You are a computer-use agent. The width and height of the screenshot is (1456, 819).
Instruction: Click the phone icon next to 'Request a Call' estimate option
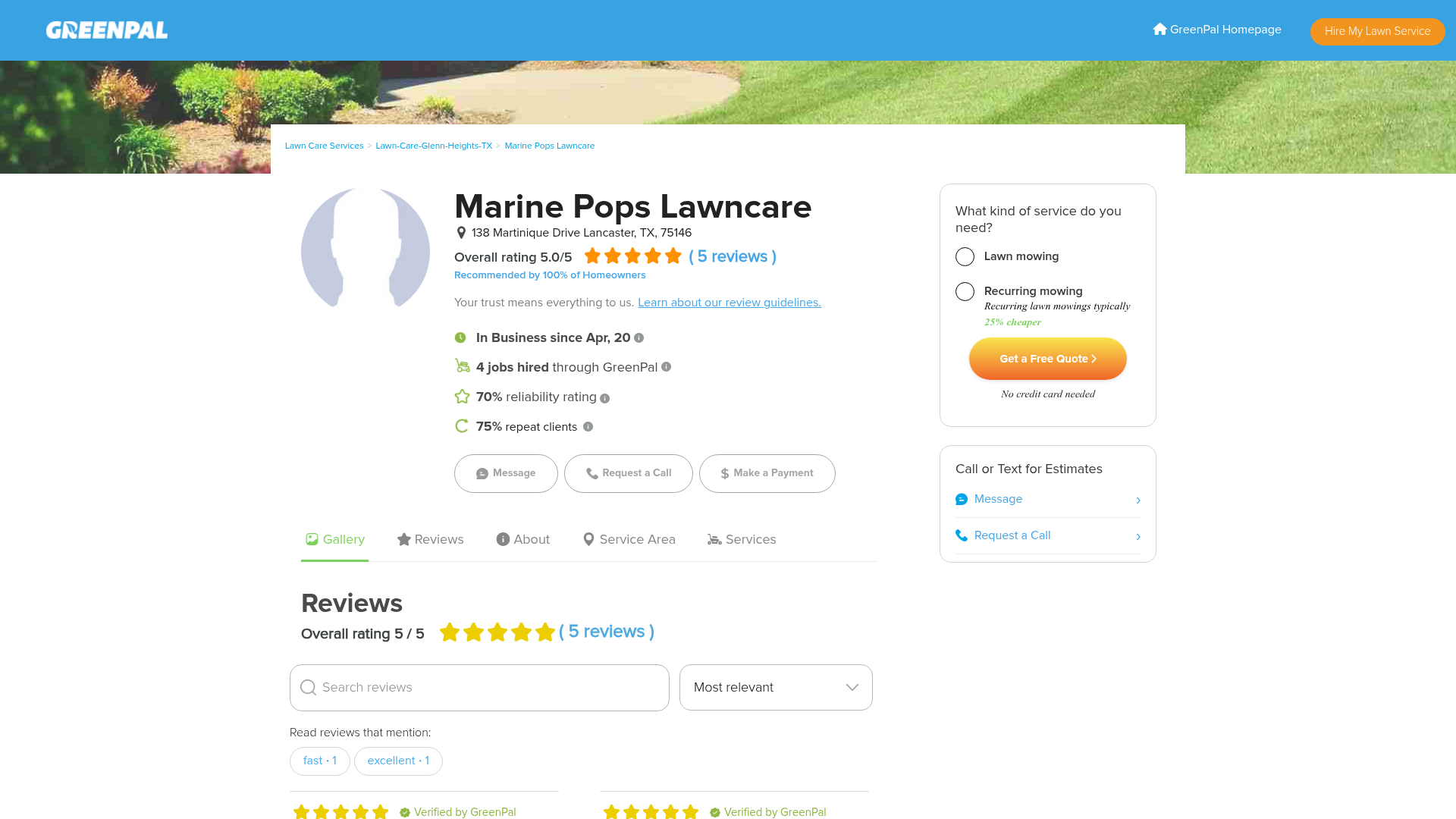[962, 535]
